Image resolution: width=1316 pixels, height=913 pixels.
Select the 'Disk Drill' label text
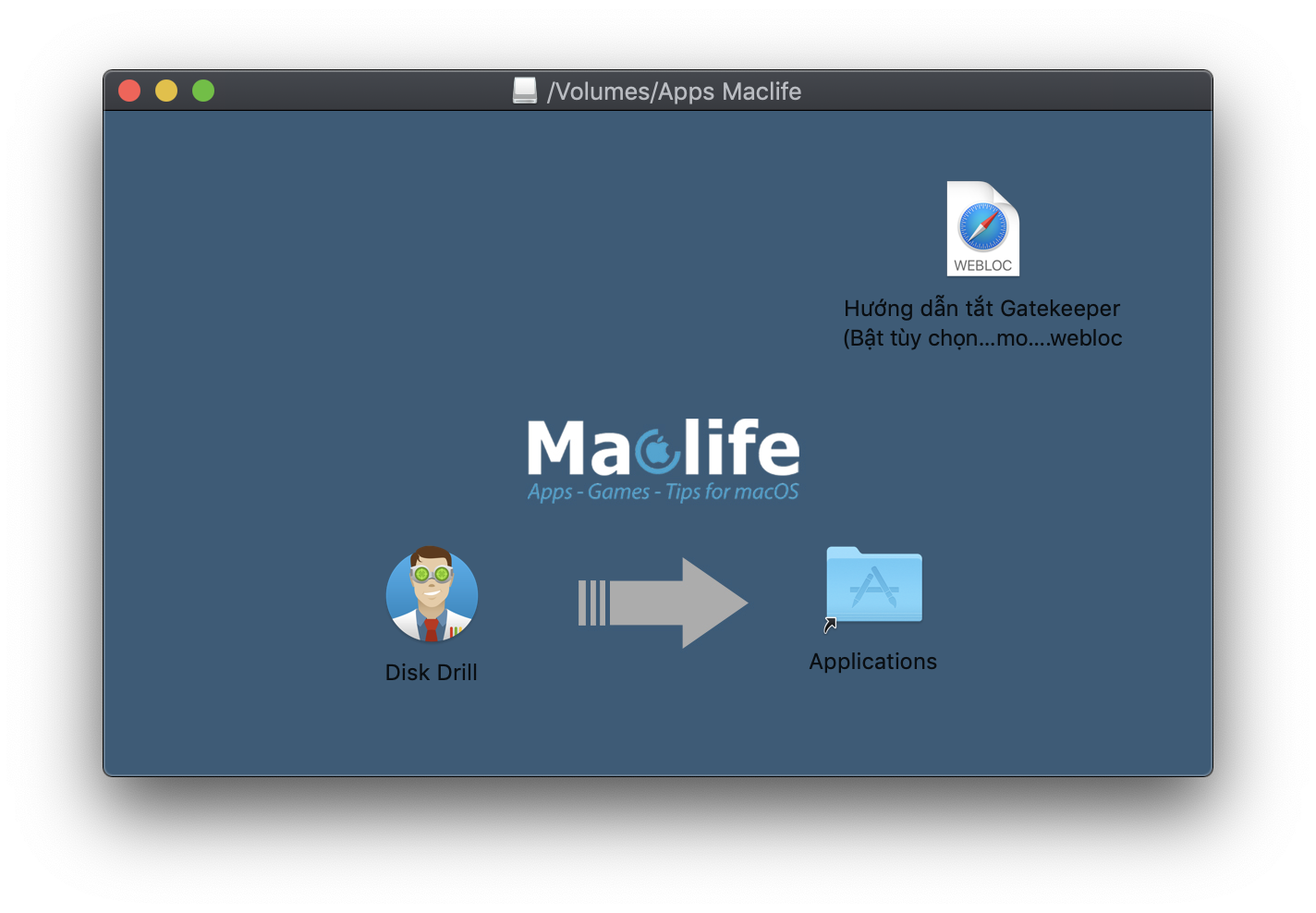431,672
